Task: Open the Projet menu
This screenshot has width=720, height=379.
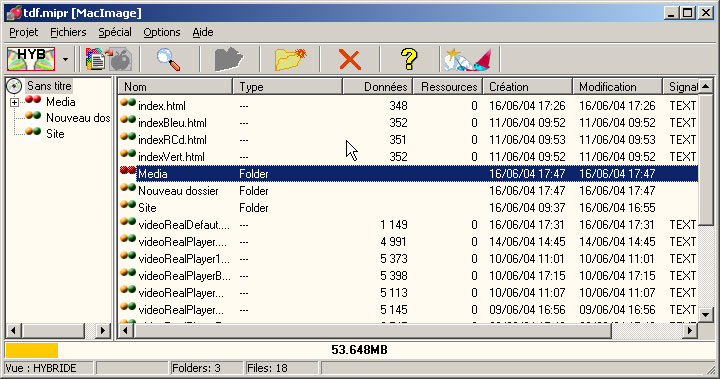Action: (23, 32)
